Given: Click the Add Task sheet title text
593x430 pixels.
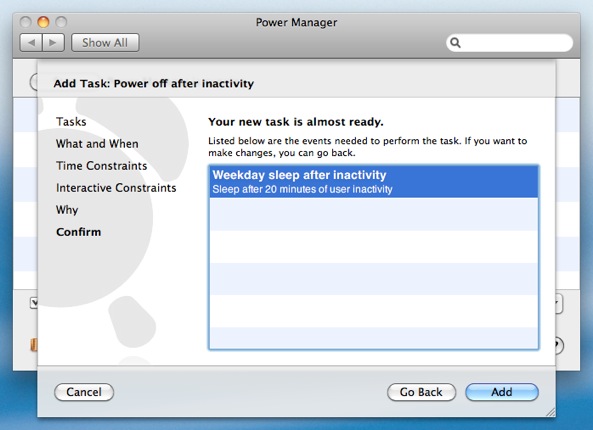Looking at the screenshot, I should (154, 83).
